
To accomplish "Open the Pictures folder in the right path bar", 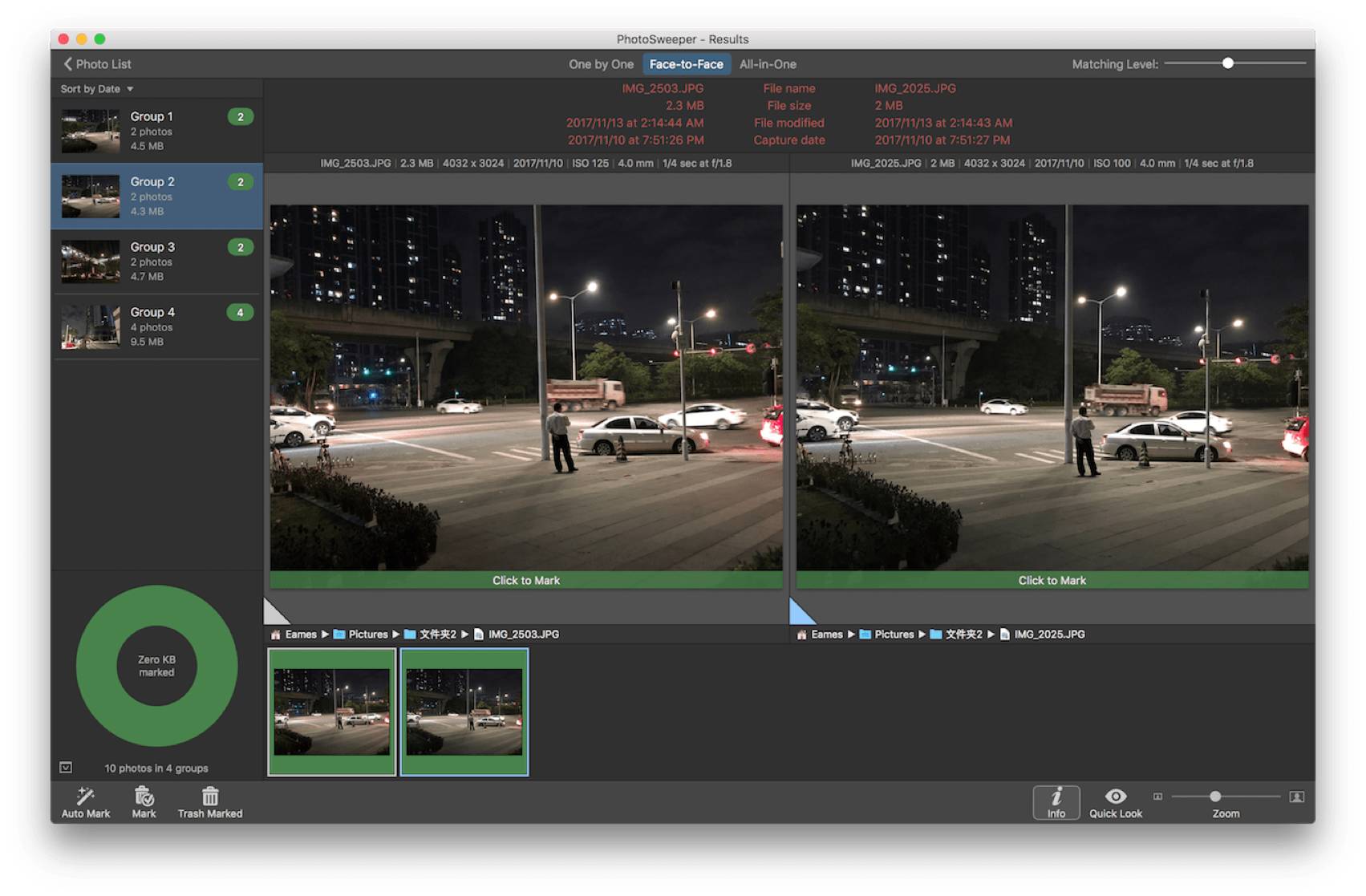I will point(887,634).
